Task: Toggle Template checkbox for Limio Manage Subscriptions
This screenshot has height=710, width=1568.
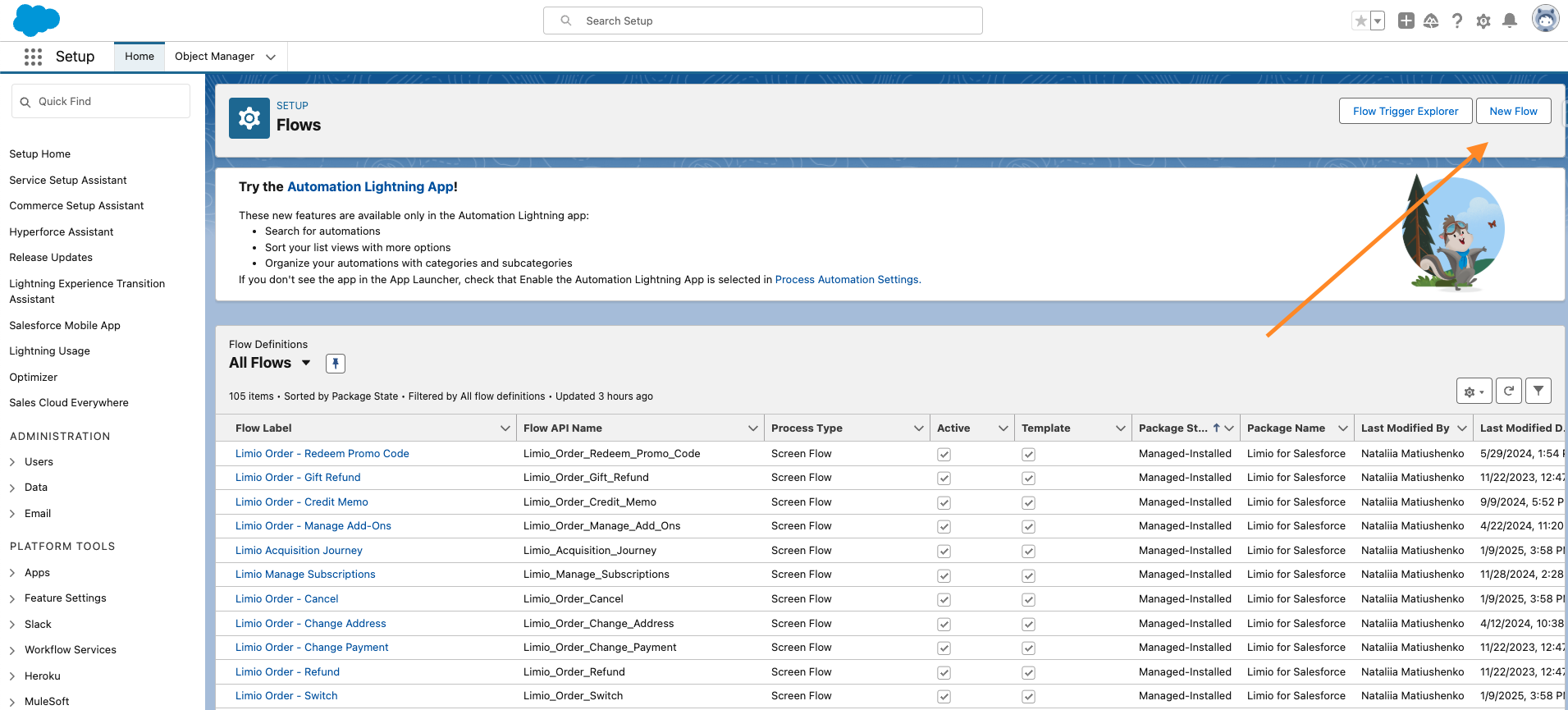Action: click(1028, 575)
